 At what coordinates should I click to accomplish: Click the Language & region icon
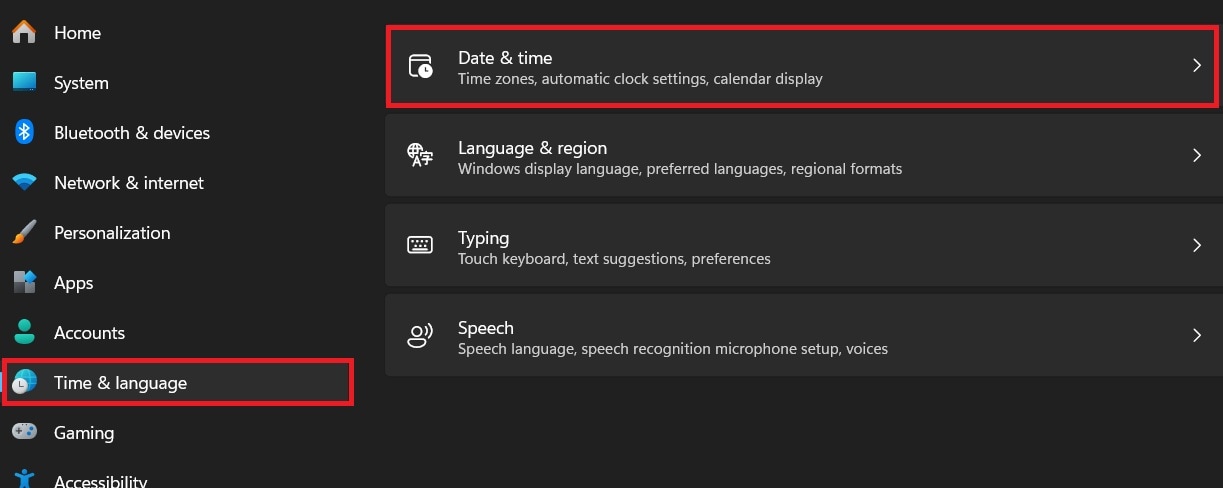tap(421, 155)
